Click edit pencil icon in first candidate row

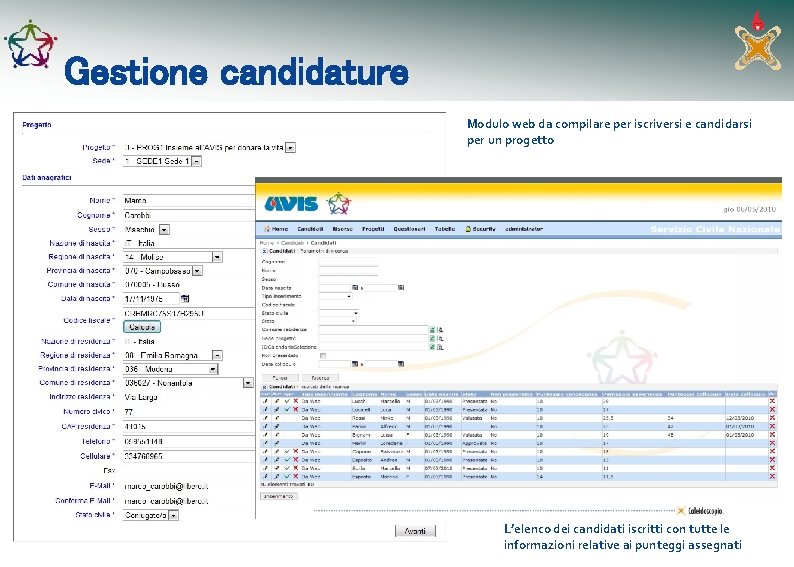point(265,401)
